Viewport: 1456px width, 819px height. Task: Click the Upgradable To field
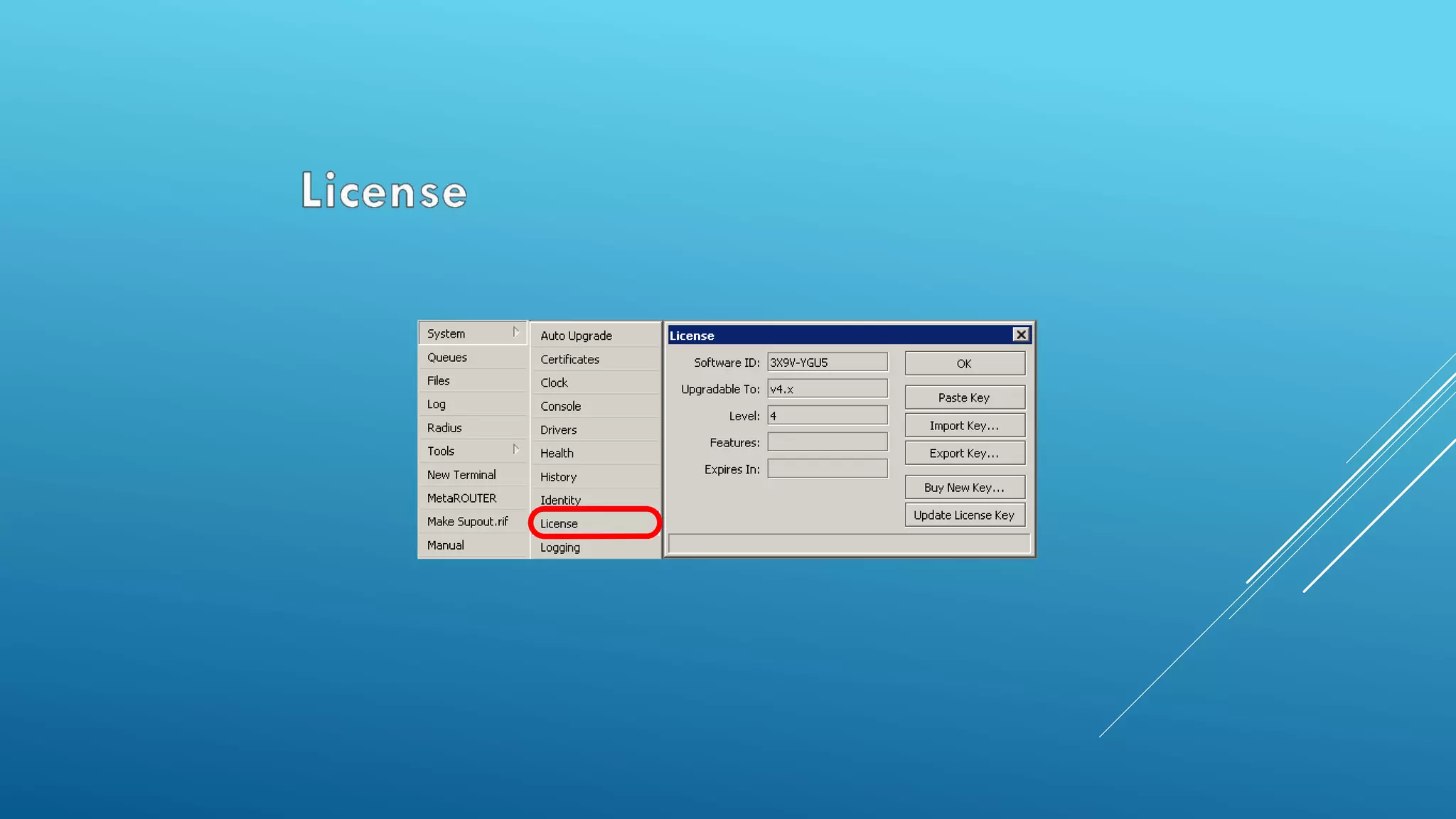pyautogui.click(x=827, y=390)
